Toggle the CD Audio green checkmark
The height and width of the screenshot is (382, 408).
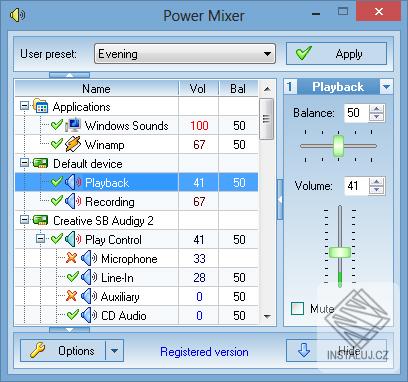(x=73, y=315)
